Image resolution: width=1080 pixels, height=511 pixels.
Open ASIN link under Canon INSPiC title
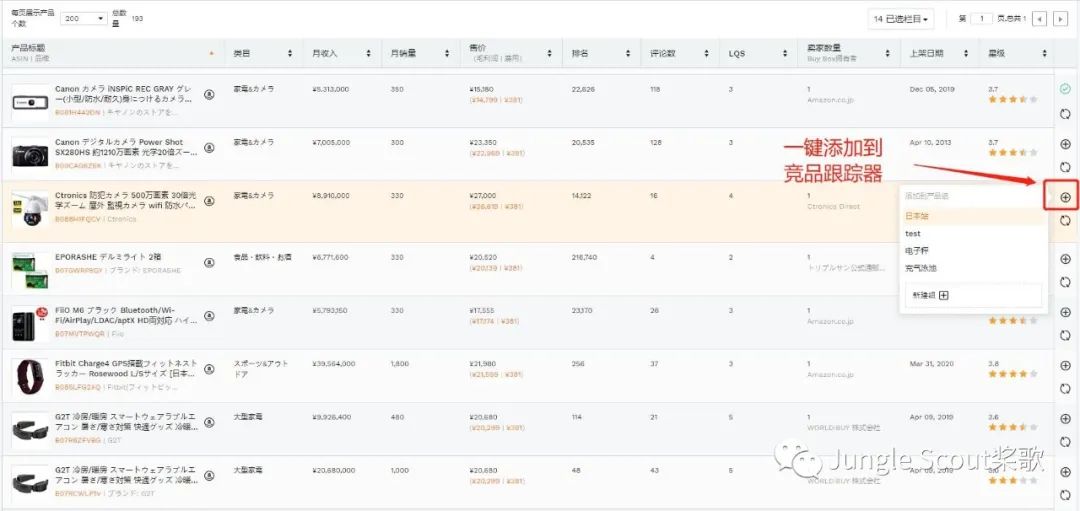coord(77,112)
